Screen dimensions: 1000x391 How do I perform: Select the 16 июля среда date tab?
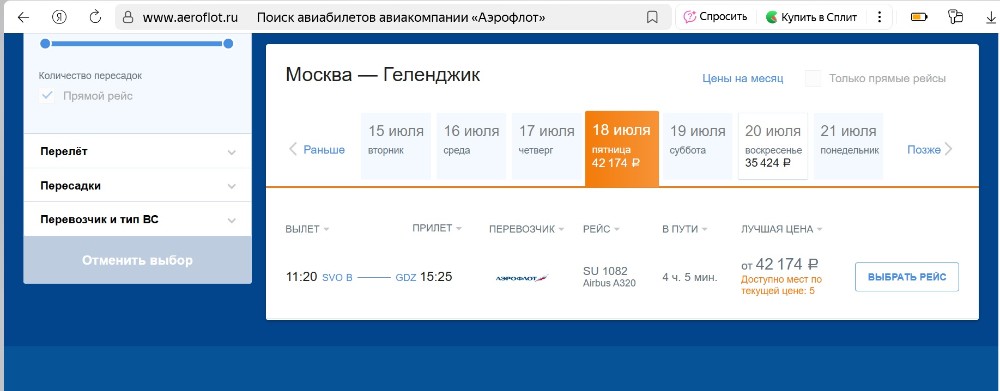coord(471,146)
